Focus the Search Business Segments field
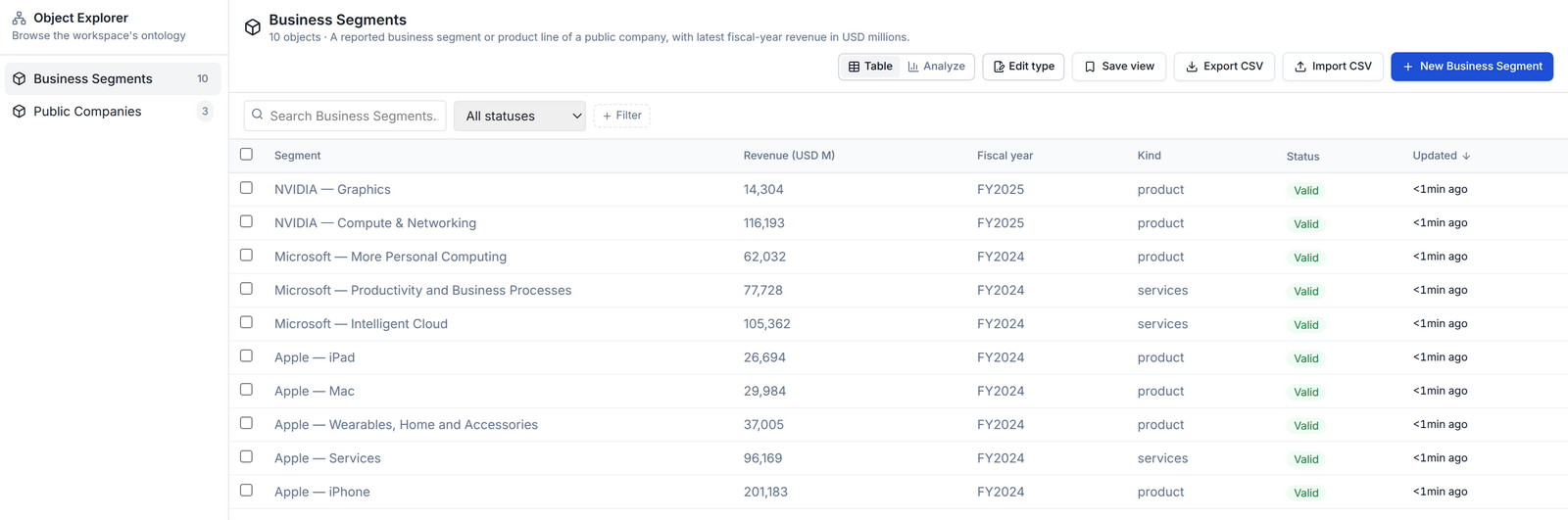This screenshot has width=1568, height=520. [x=345, y=116]
